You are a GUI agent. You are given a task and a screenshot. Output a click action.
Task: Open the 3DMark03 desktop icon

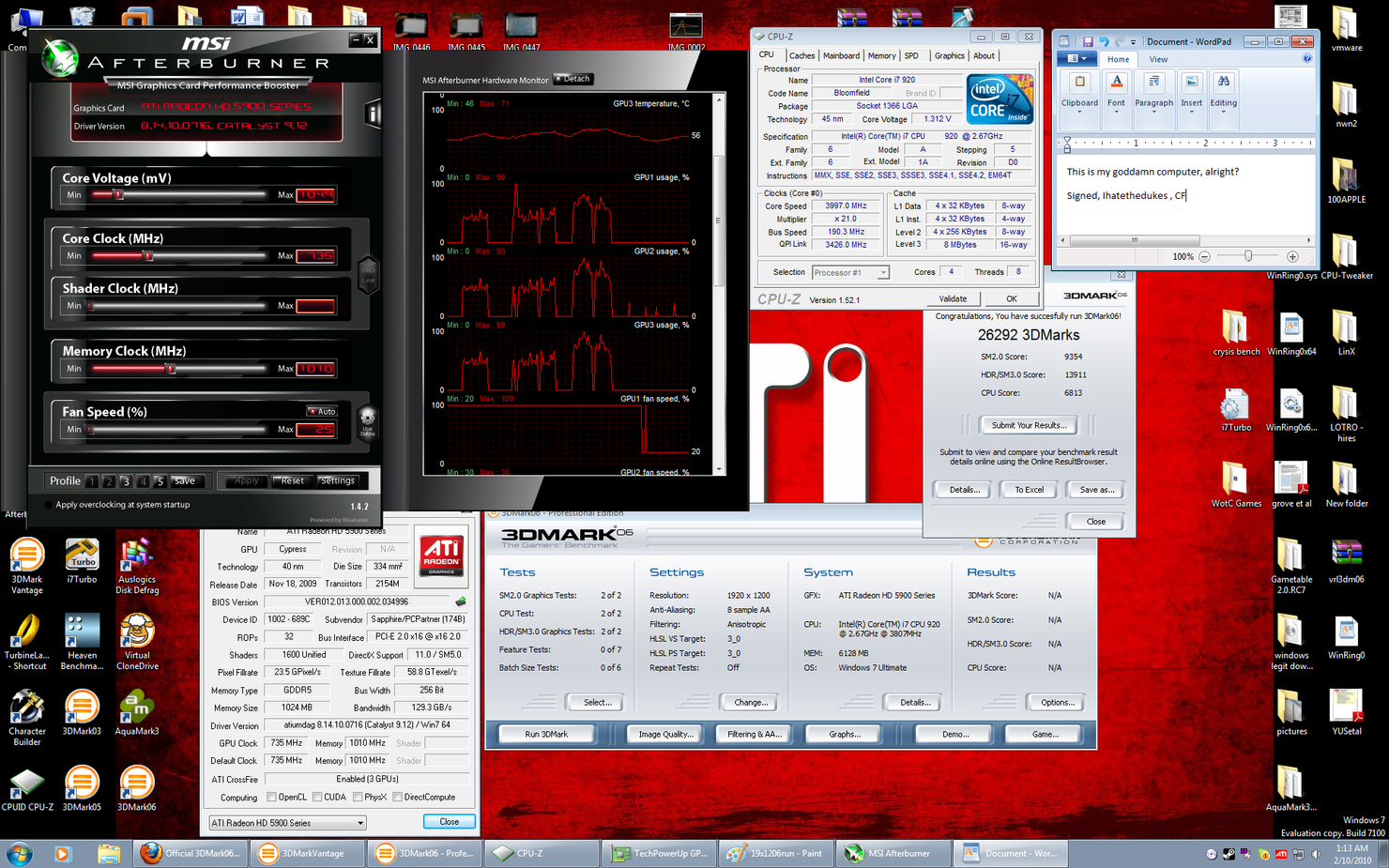[82, 713]
